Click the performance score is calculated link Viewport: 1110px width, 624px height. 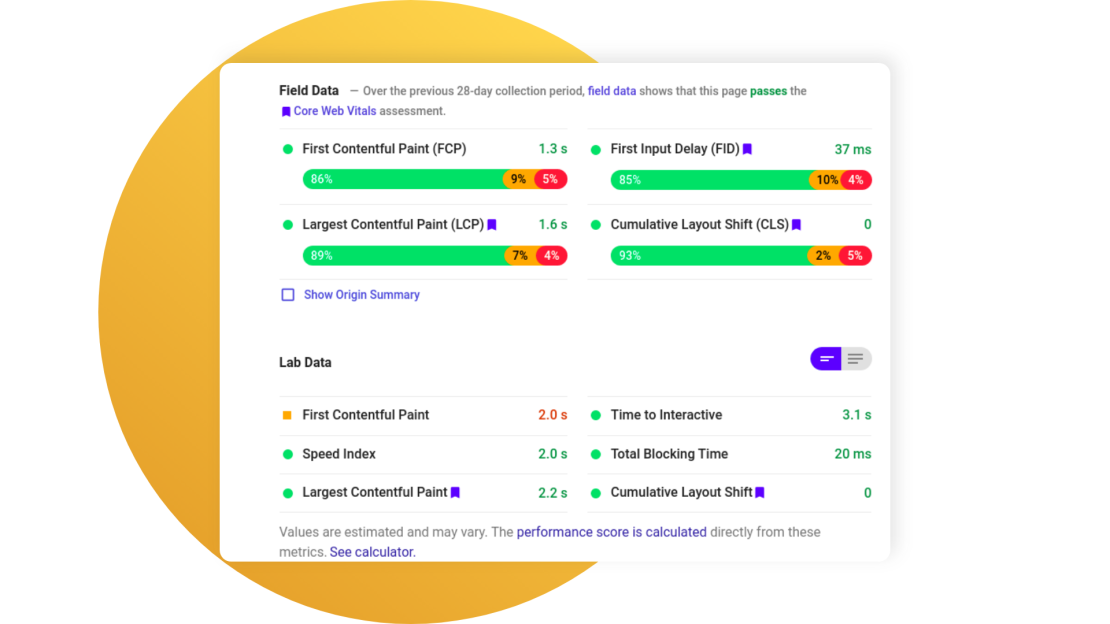coord(611,532)
